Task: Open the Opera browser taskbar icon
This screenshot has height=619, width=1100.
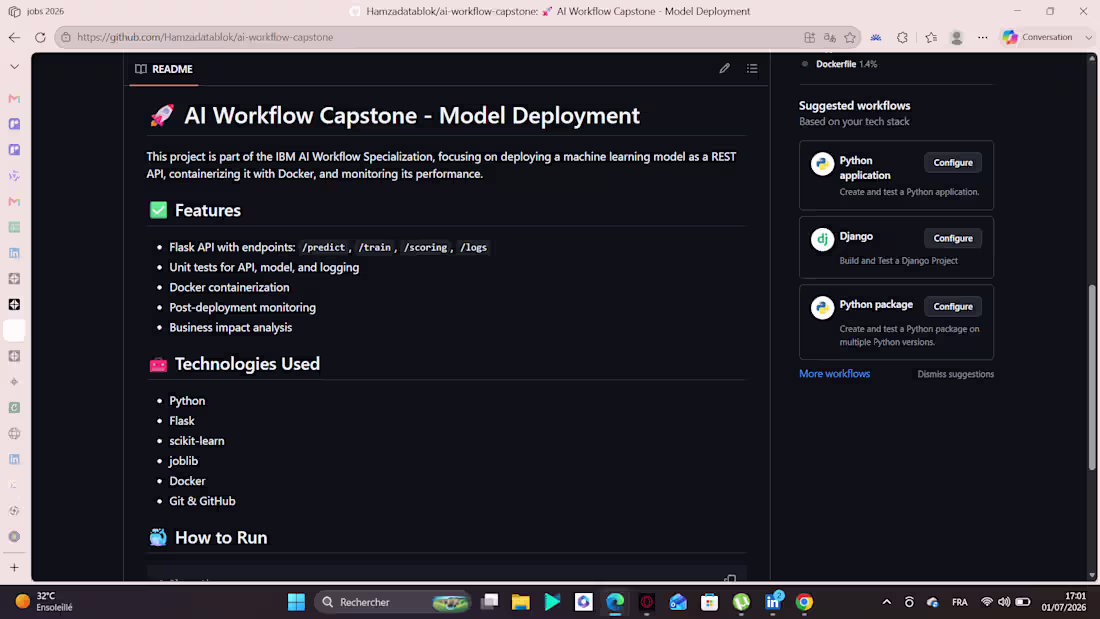Action: coord(646,602)
